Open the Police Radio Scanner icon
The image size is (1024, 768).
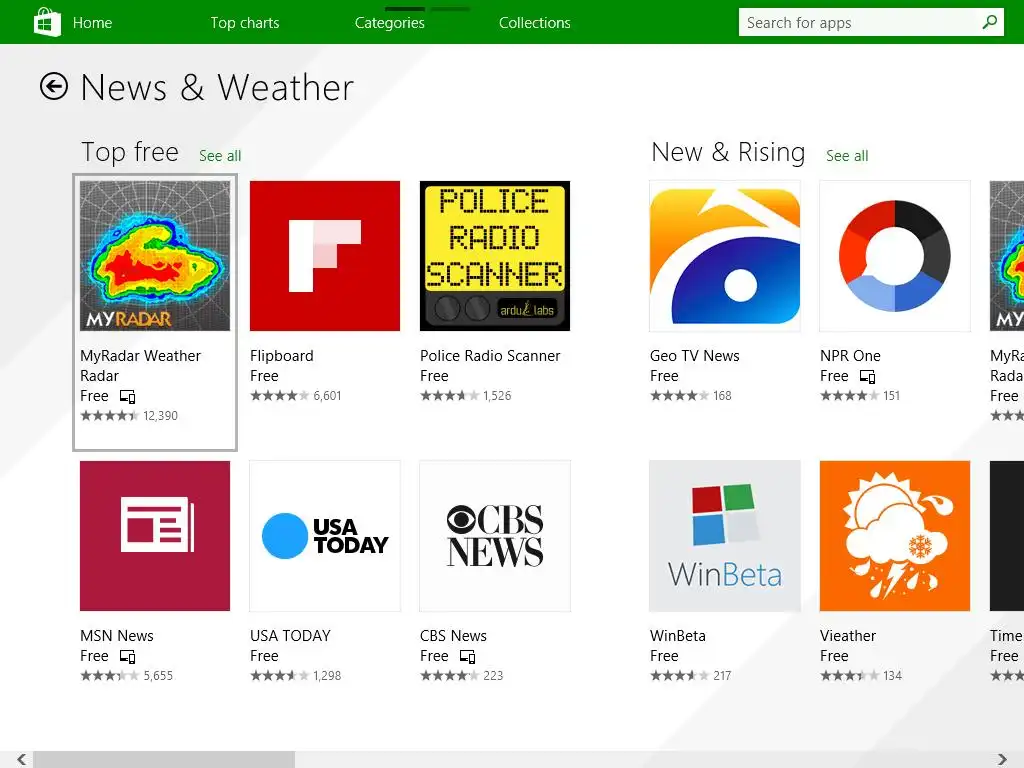(495, 256)
